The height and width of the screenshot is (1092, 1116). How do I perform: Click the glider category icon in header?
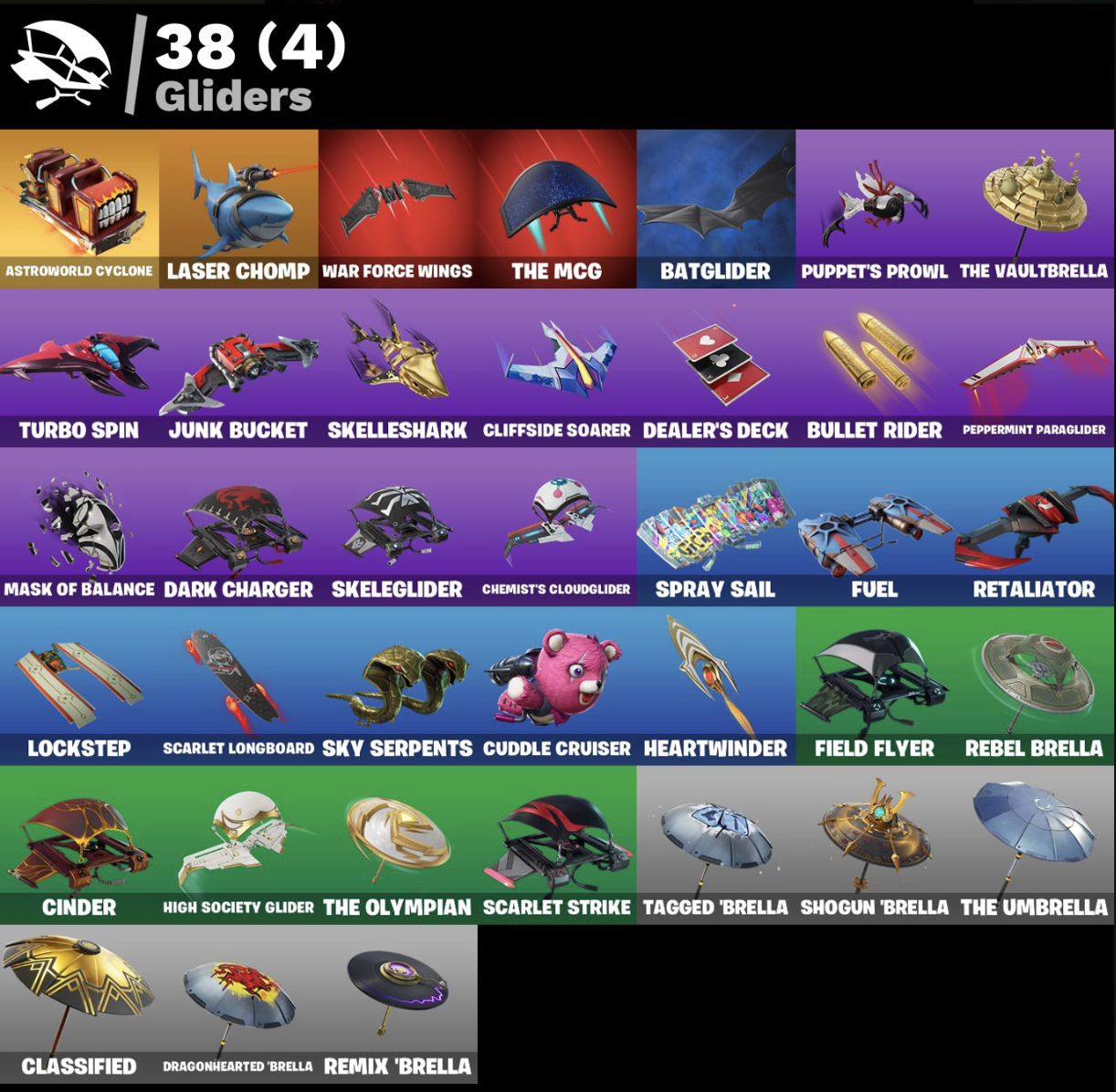(x=60, y=66)
